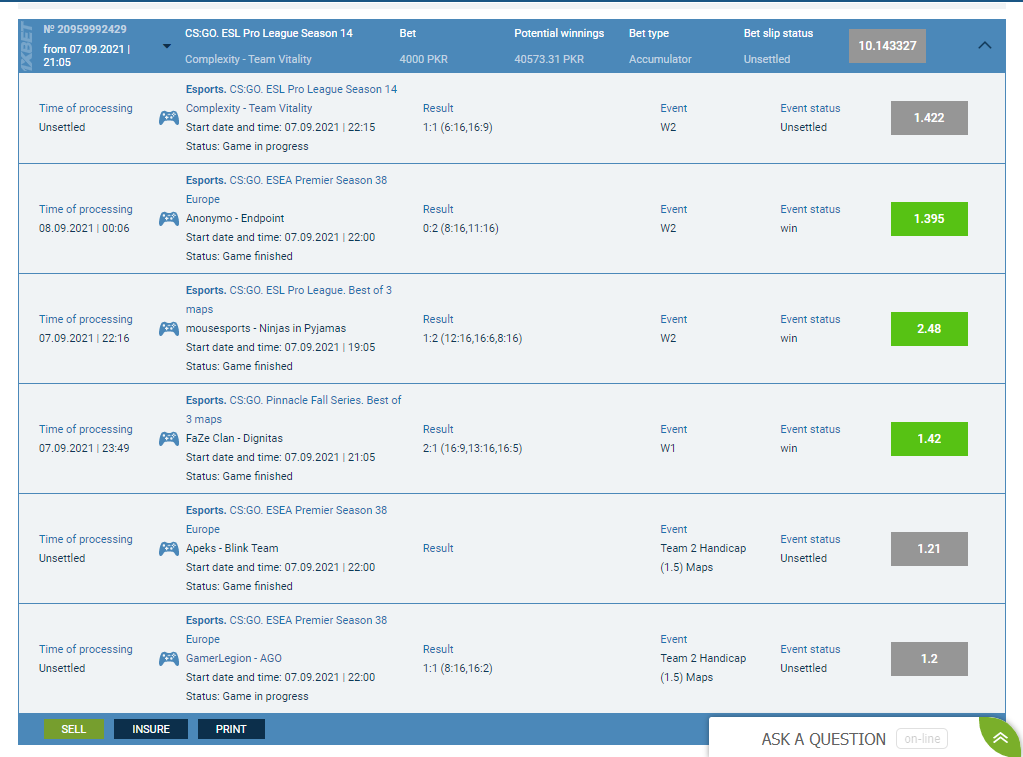Open Esports CS:GO ESL Pro League Season 14 link

click(291, 89)
